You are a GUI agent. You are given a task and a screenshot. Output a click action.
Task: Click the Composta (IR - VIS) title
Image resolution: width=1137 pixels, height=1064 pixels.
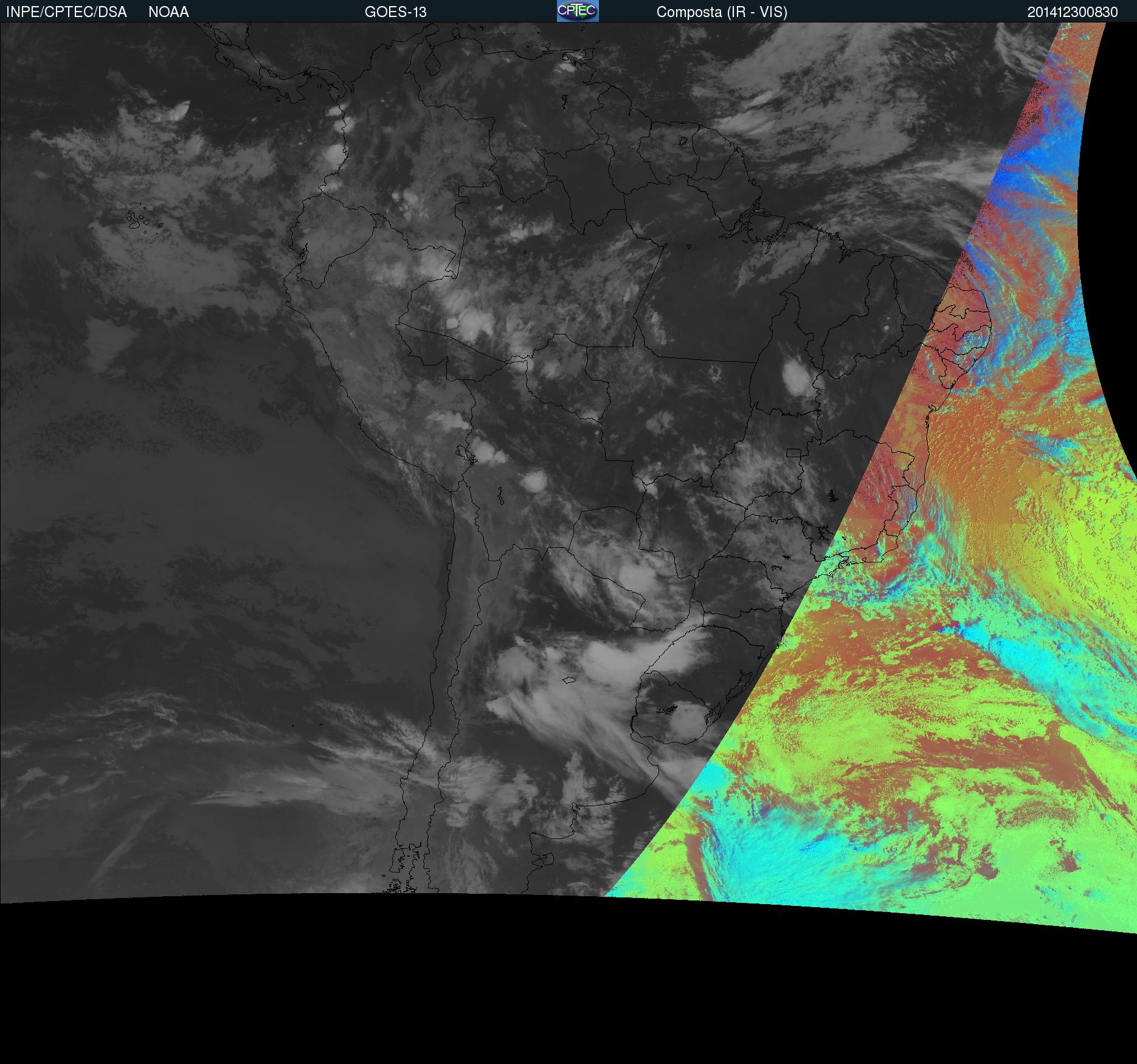pyautogui.click(x=722, y=12)
